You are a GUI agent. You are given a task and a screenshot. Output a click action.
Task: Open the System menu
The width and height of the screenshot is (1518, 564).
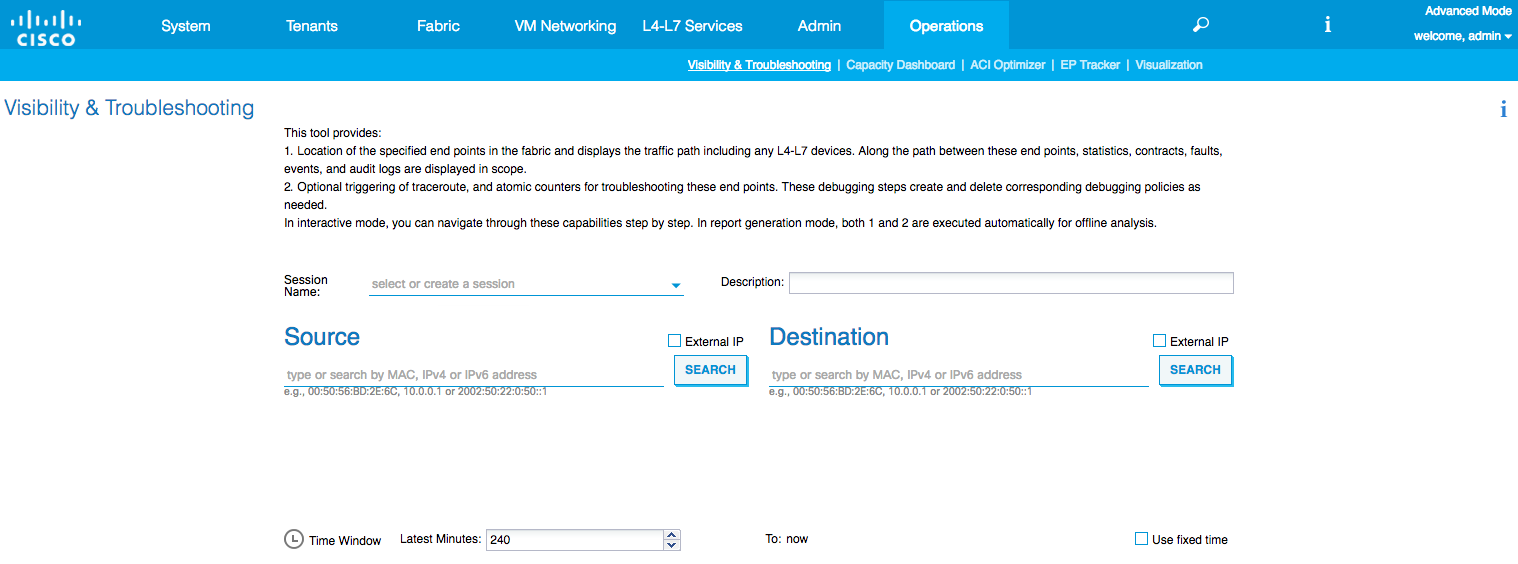click(x=186, y=26)
